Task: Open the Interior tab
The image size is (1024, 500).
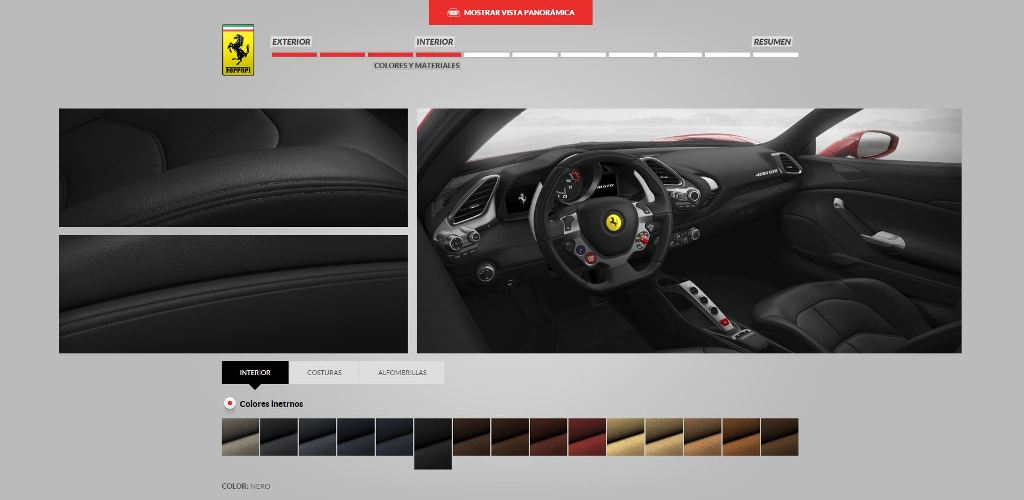Action: click(255, 373)
